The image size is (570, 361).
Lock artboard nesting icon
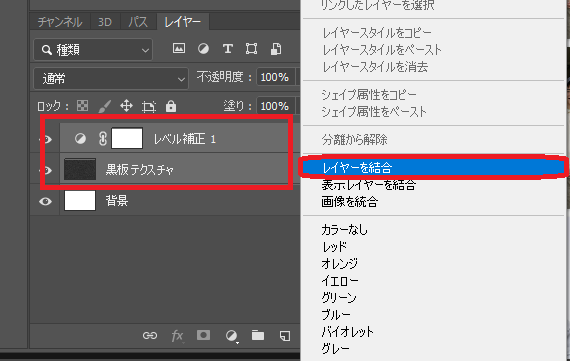[x=149, y=107]
